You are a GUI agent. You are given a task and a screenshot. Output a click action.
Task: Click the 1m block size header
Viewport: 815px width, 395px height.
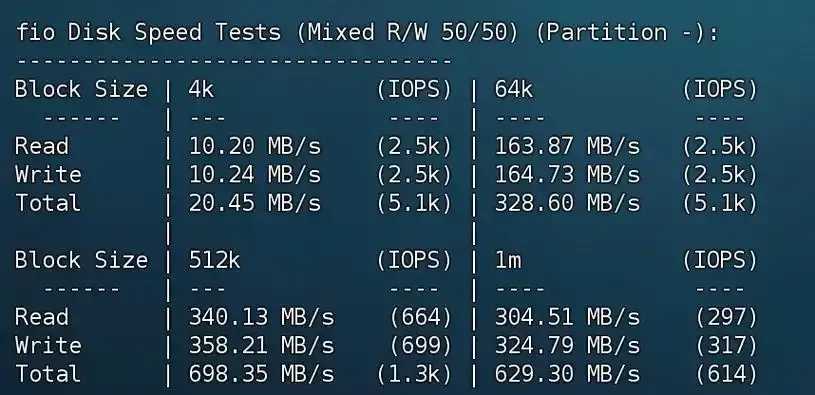[508, 260]
